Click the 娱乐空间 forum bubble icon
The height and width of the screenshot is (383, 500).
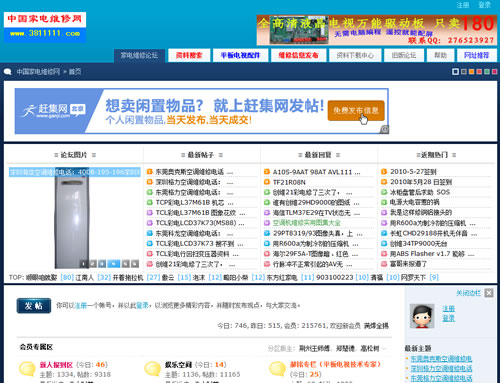(x=152, y=369)
